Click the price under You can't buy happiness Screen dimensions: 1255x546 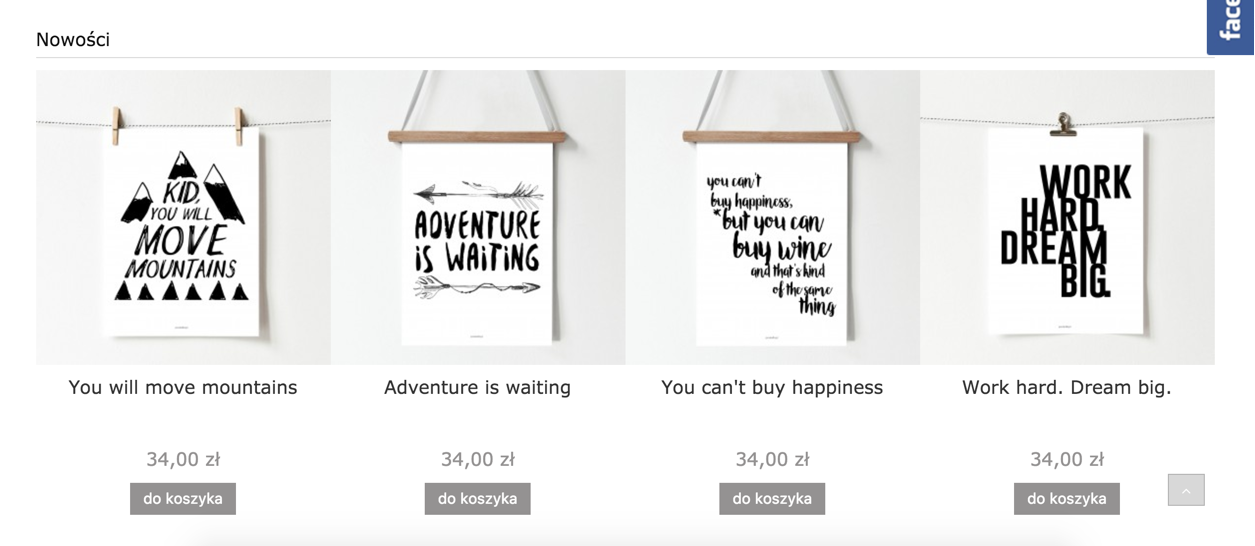click(772, 459)
